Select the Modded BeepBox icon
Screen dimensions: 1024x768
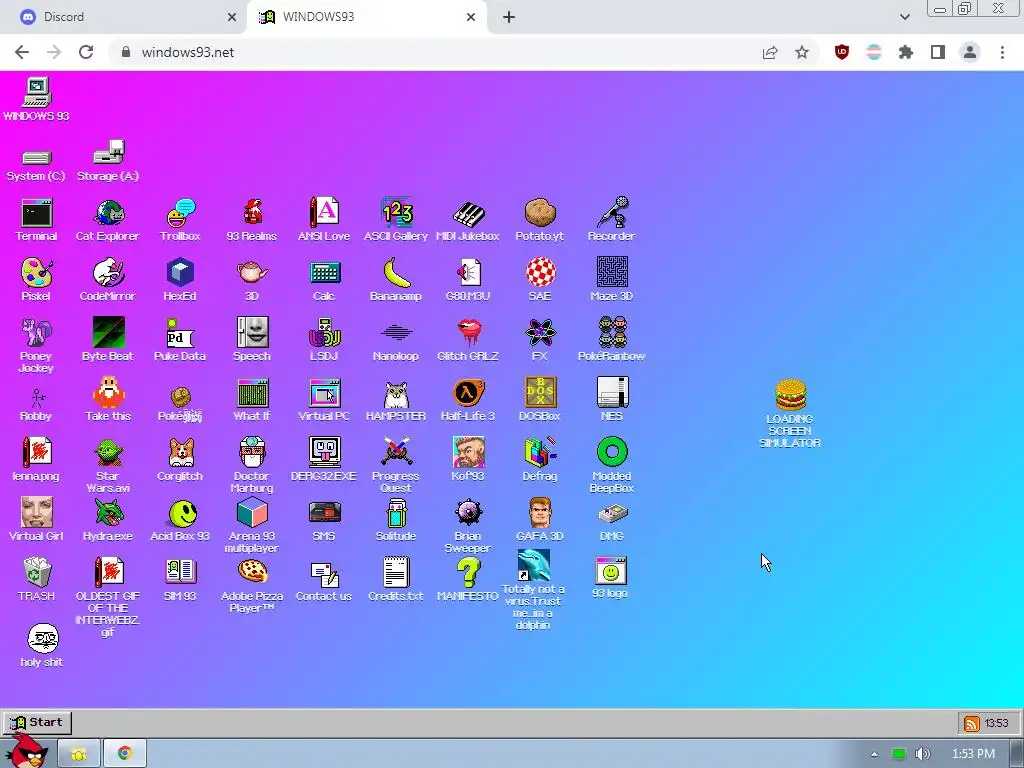(x=612, y=465)
